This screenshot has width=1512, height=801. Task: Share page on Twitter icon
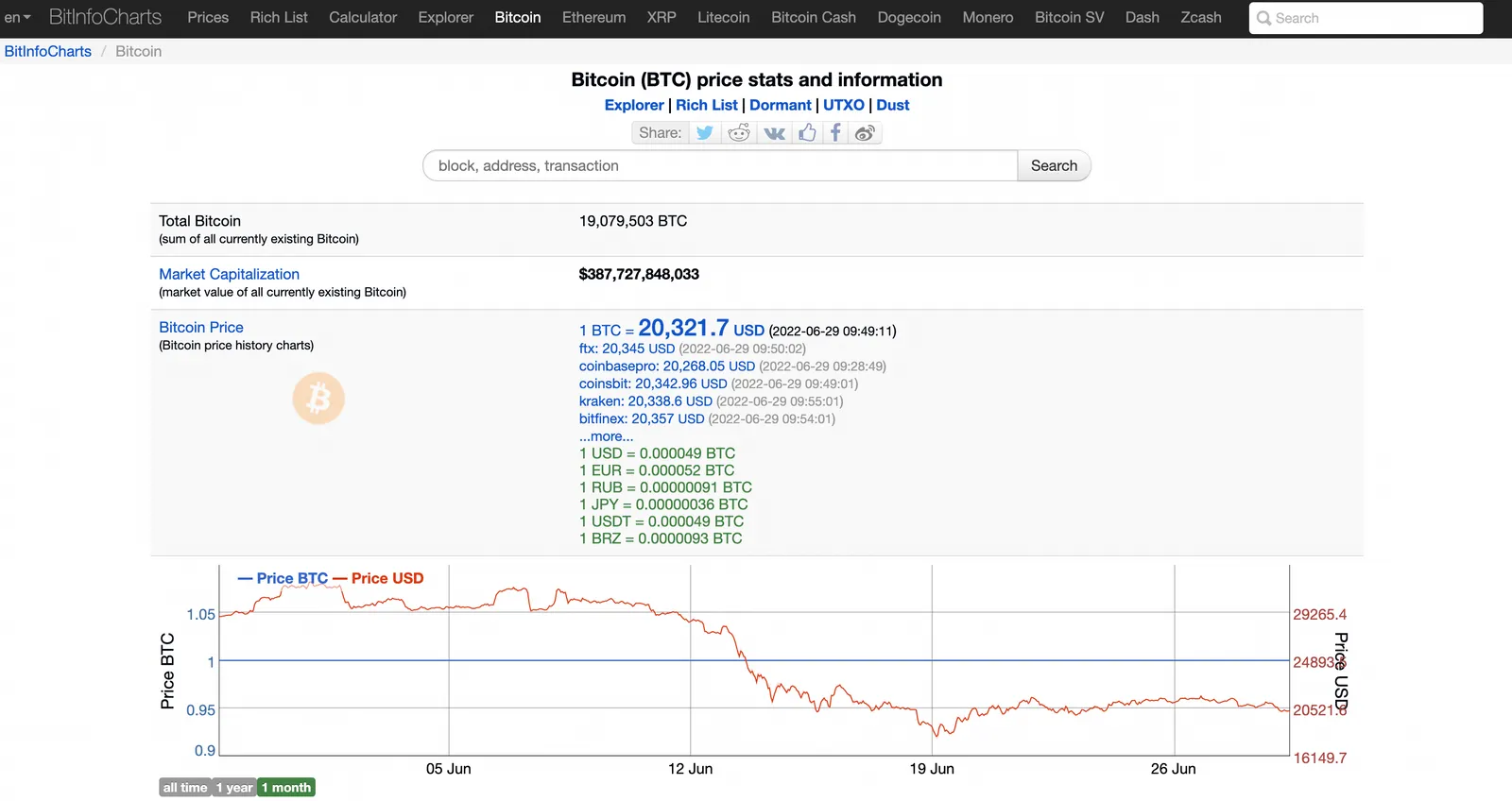705,133
